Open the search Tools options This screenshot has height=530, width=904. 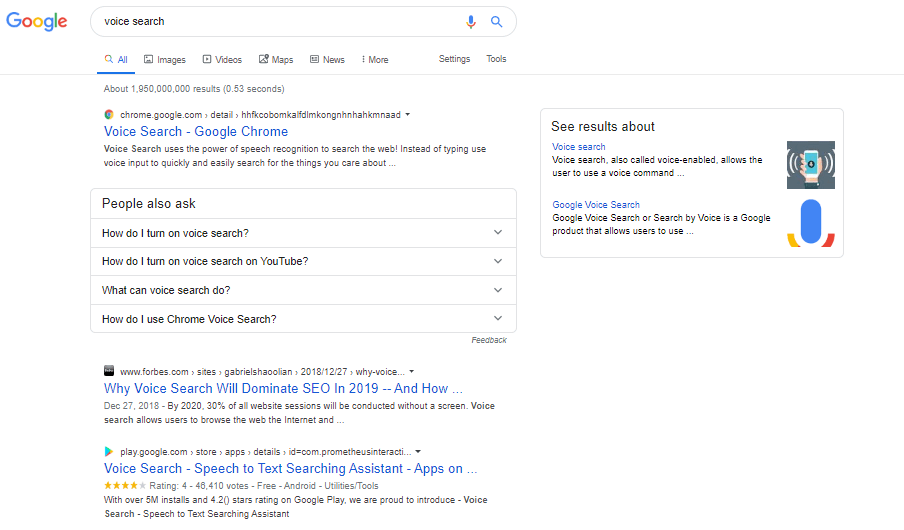click(496, 59)
